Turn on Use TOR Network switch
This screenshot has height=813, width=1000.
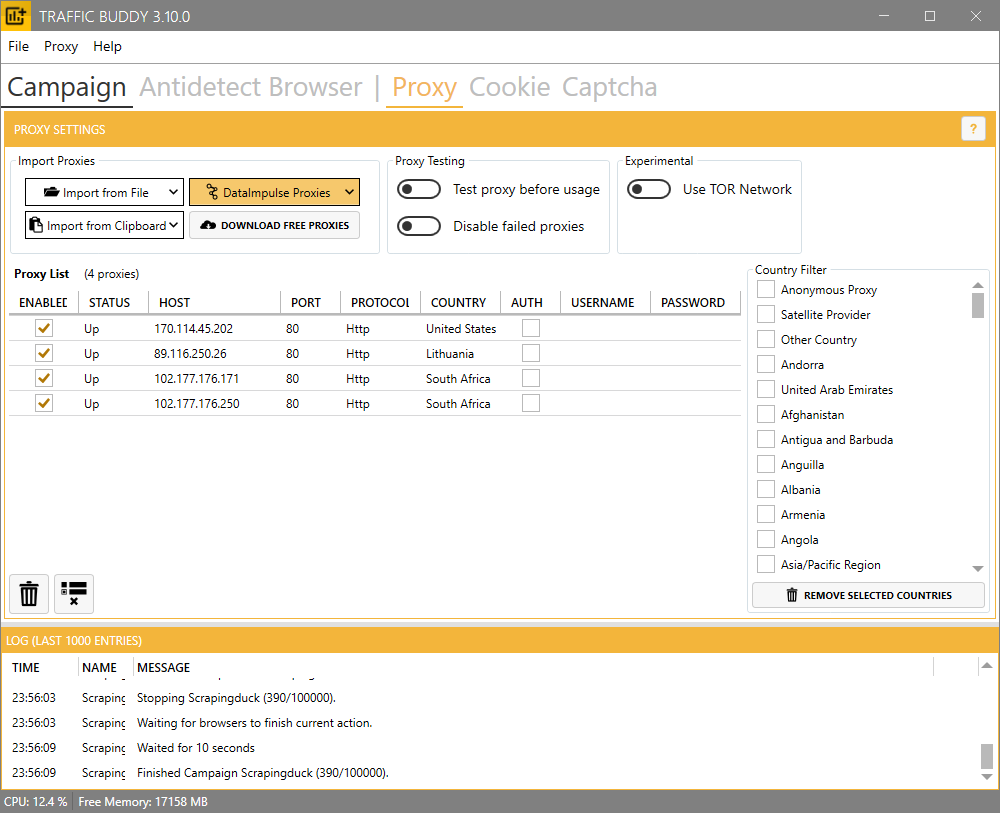pos(649,190)
